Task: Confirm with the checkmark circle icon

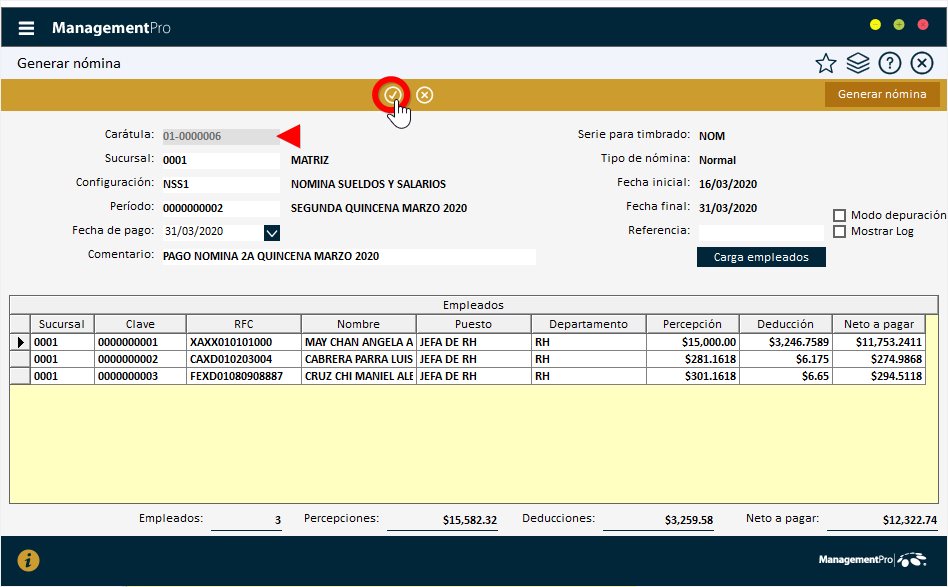Action: 393,95
